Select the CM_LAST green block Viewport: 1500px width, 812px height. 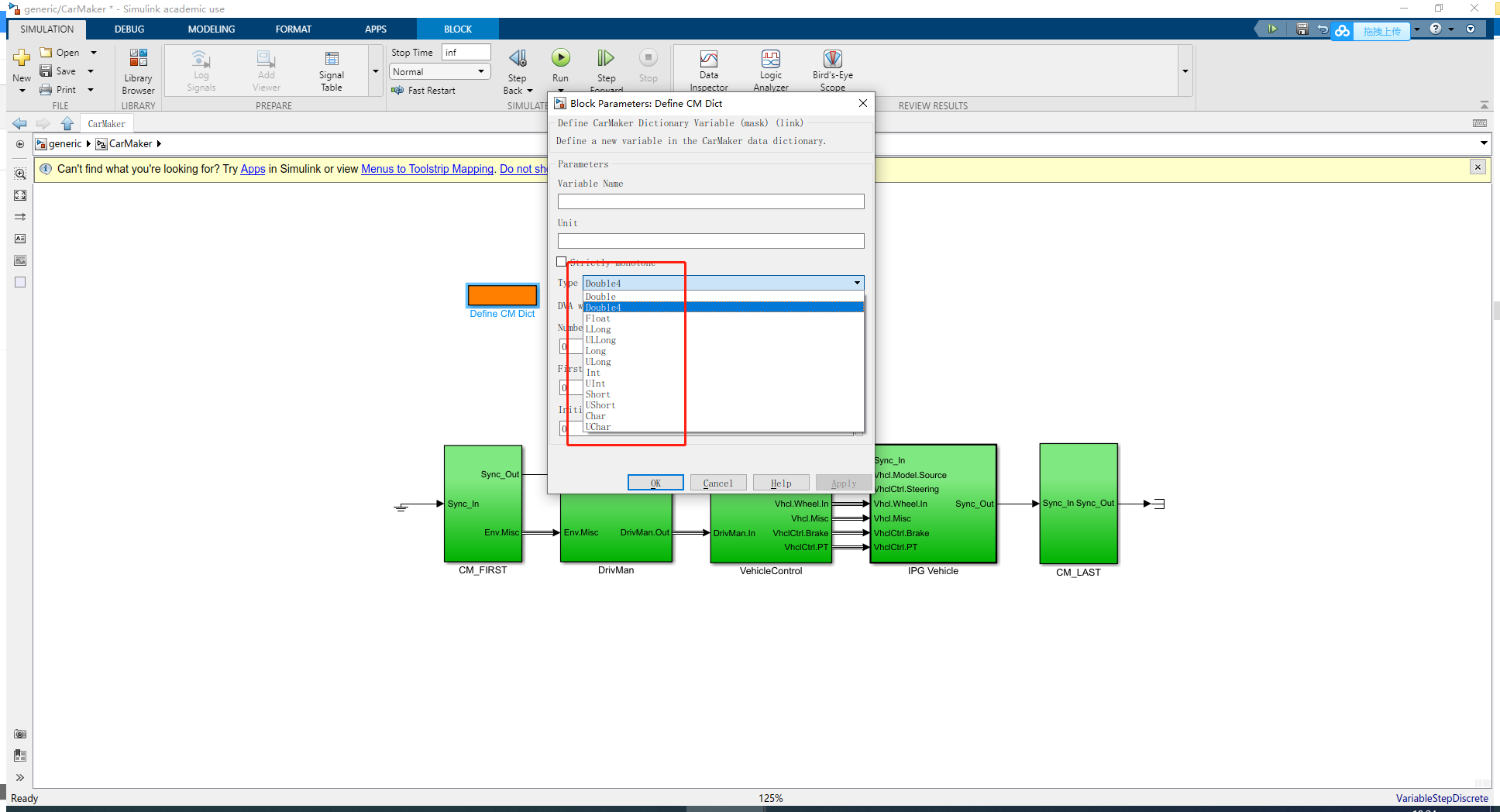click(x=1079, y=504)
